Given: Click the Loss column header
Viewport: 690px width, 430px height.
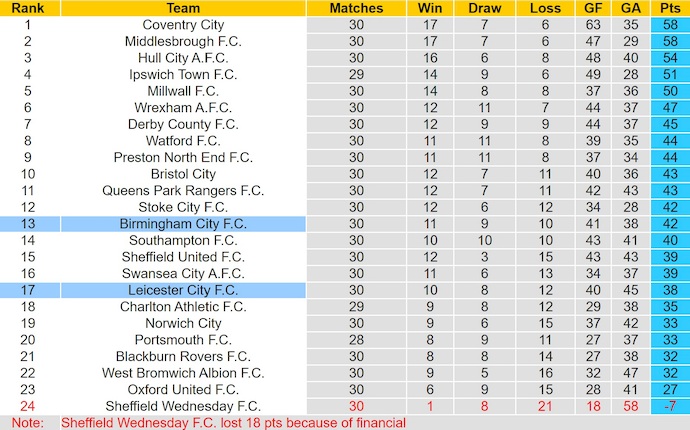Looking at the screenshot, I should pos(543,7).
